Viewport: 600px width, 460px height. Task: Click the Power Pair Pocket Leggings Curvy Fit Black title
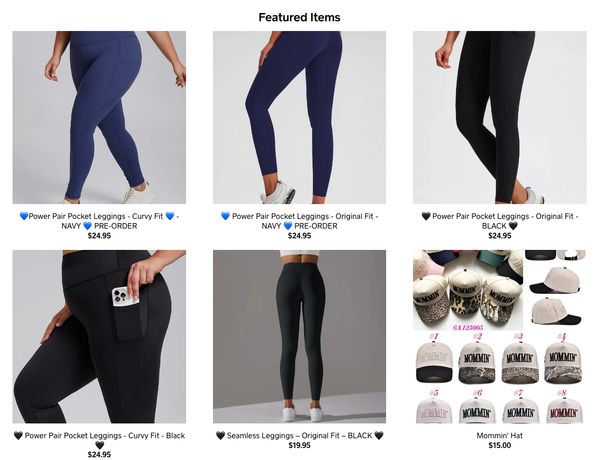99,440
